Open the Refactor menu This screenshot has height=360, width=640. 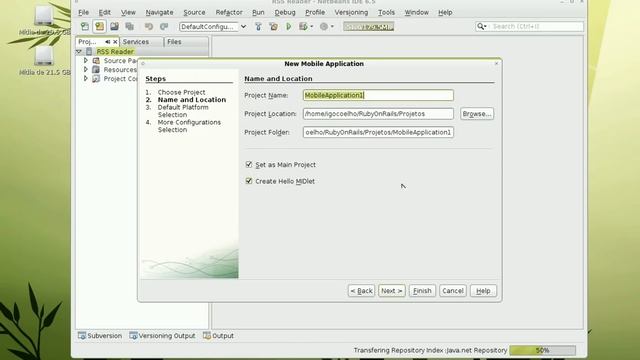(x=229, y=12)
